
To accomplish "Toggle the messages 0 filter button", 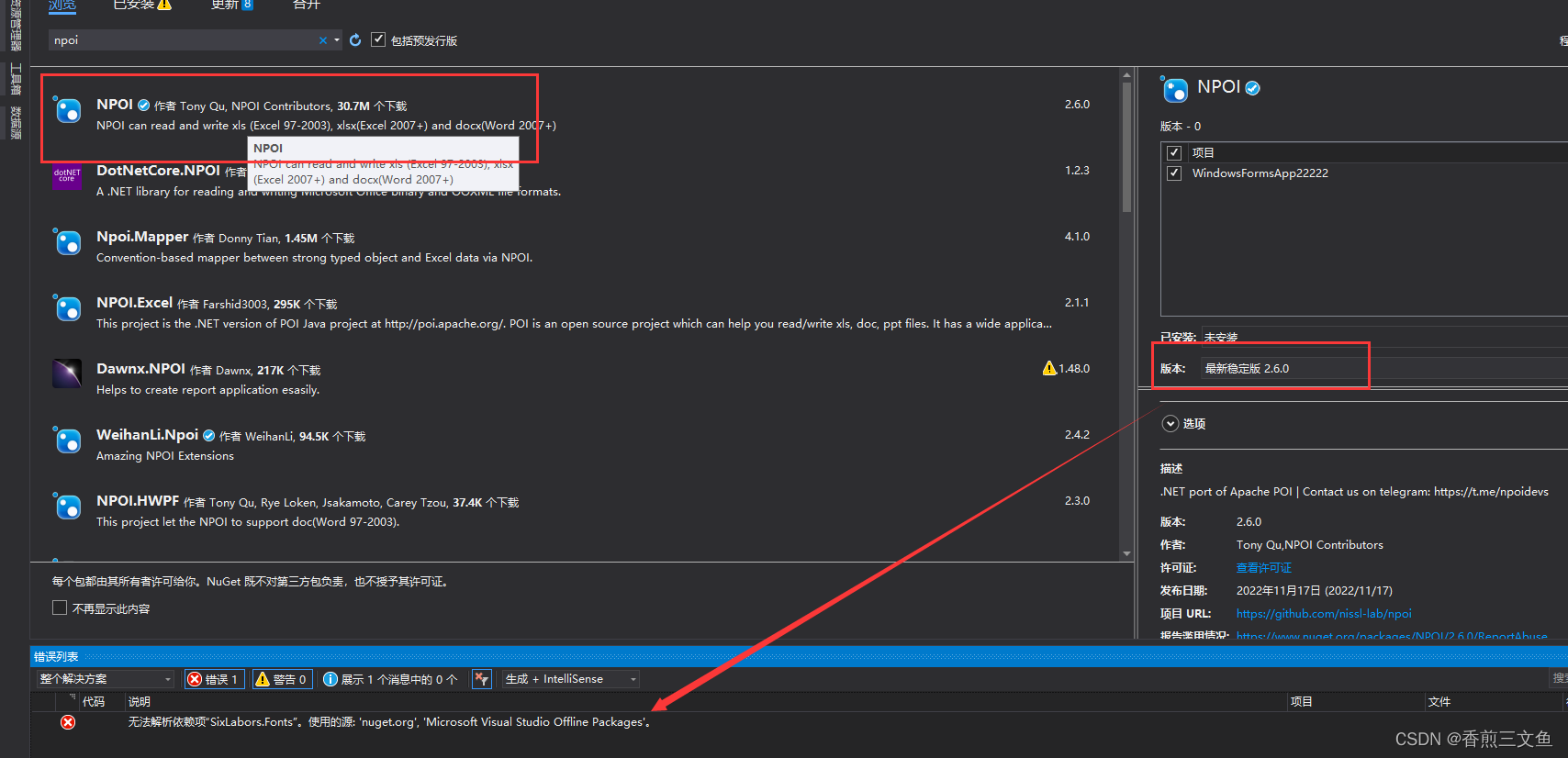I will coord(390,679).
